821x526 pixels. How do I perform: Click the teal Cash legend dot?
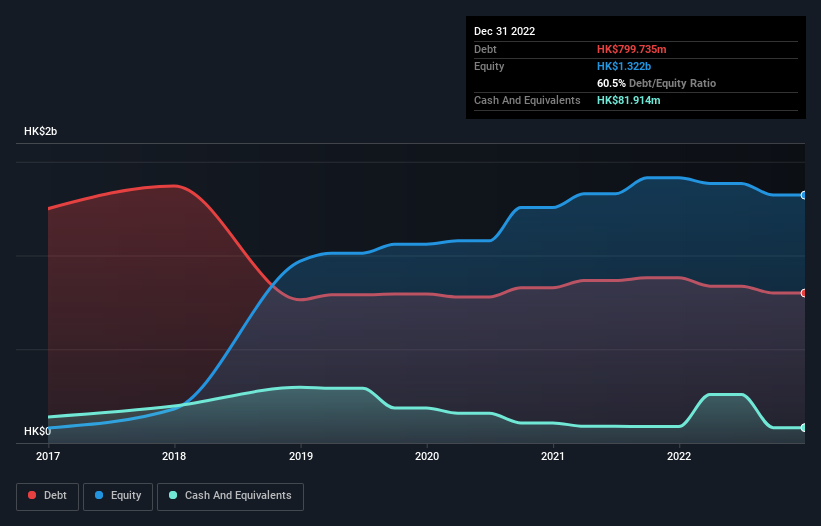coord(173,495)
